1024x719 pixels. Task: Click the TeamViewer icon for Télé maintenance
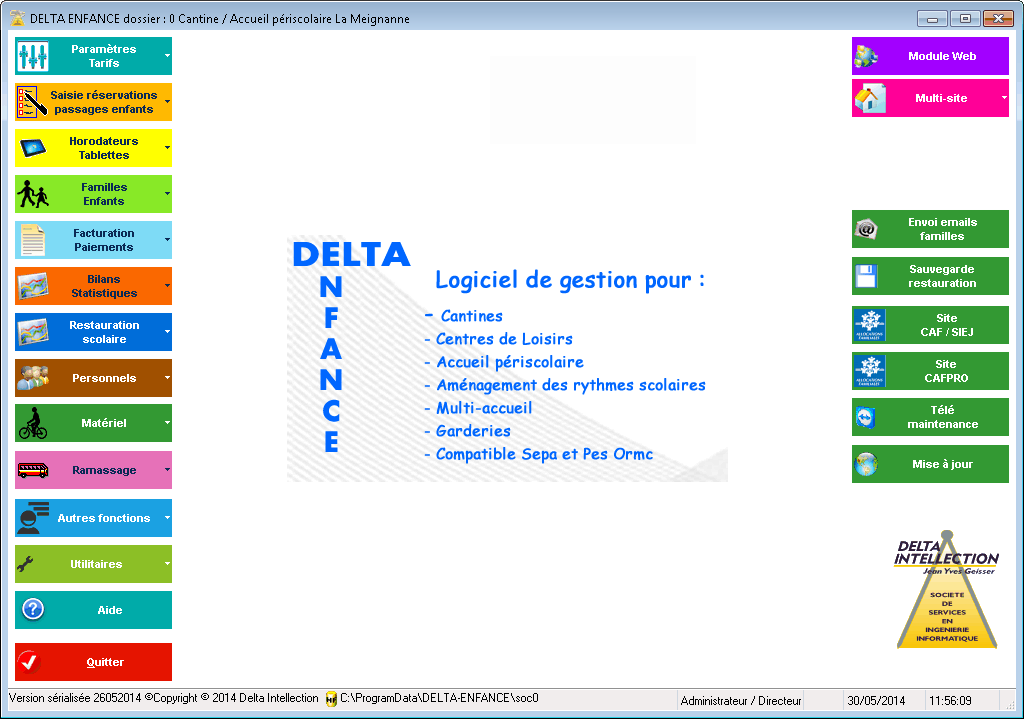click(867, 417)
